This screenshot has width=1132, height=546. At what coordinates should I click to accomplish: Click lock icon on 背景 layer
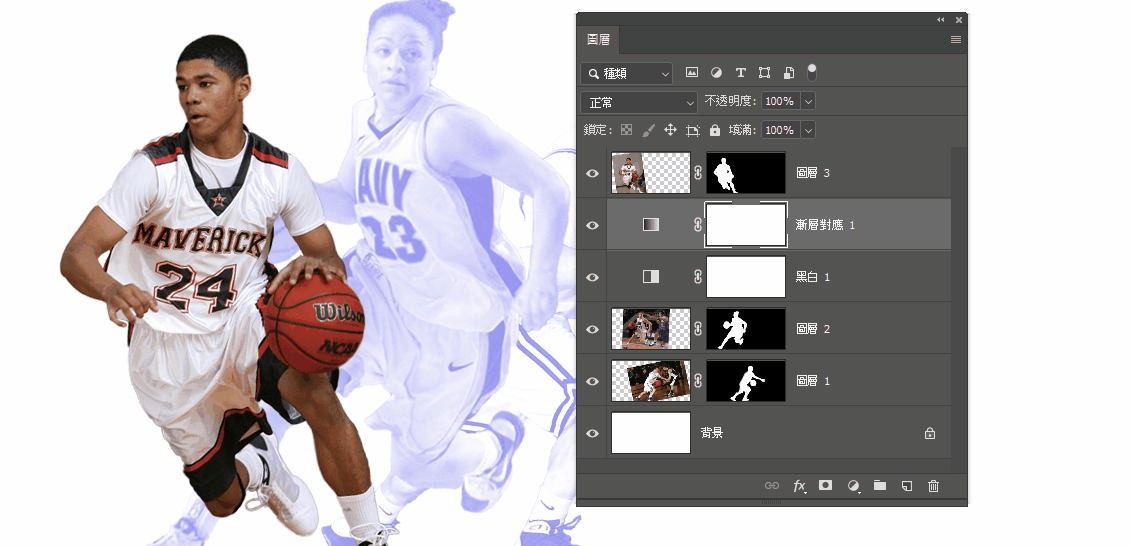[x=930, y=433]
